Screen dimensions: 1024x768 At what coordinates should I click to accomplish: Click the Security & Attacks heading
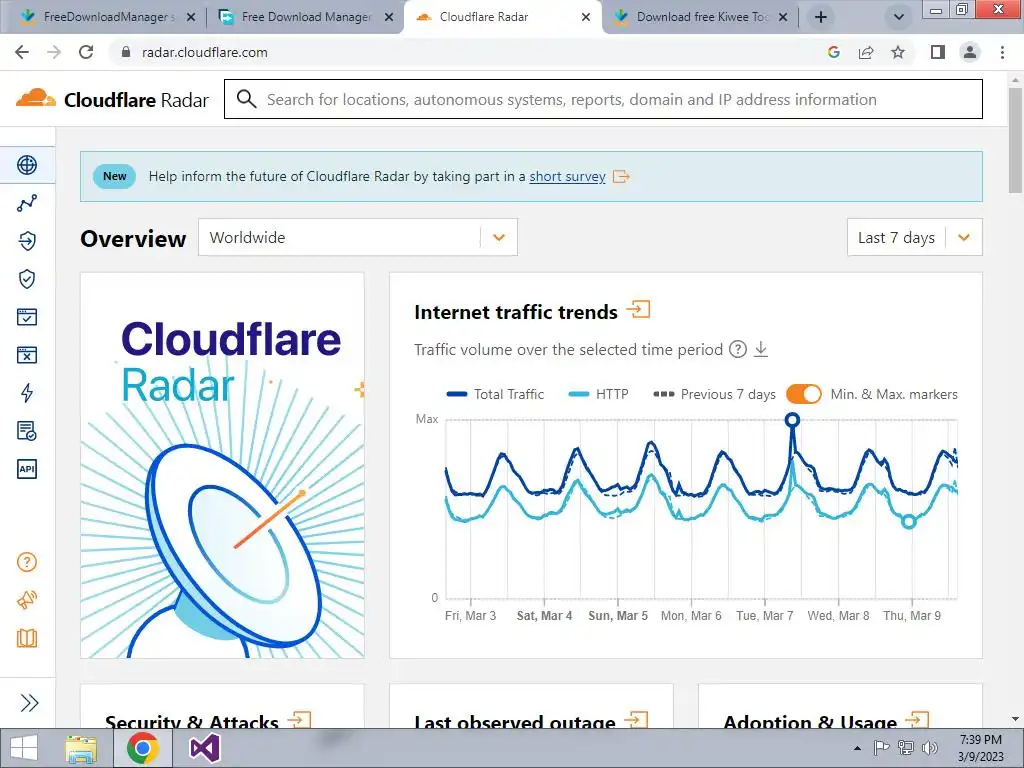[x=192, y=721]
